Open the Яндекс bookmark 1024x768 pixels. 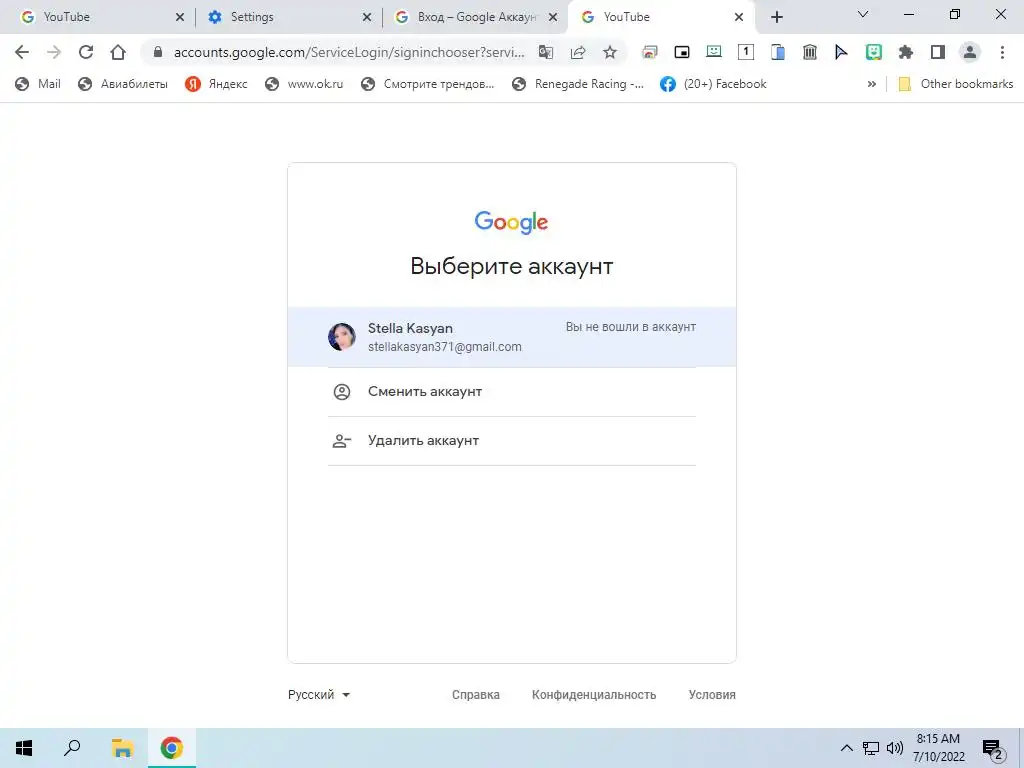tap(216, 84)
